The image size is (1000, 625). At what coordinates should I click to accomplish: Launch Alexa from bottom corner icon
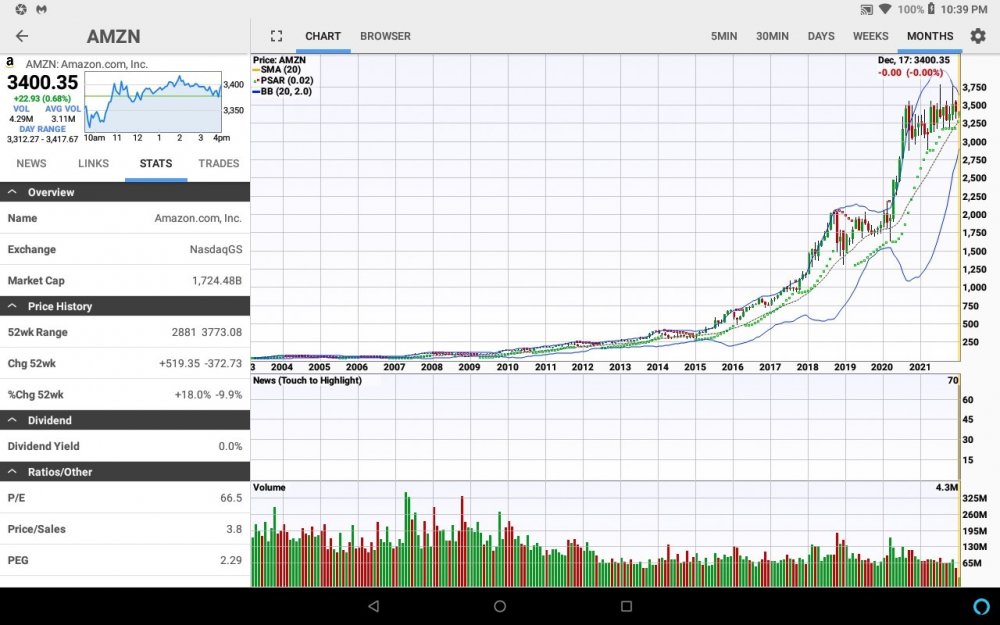[x=982, y=606]
